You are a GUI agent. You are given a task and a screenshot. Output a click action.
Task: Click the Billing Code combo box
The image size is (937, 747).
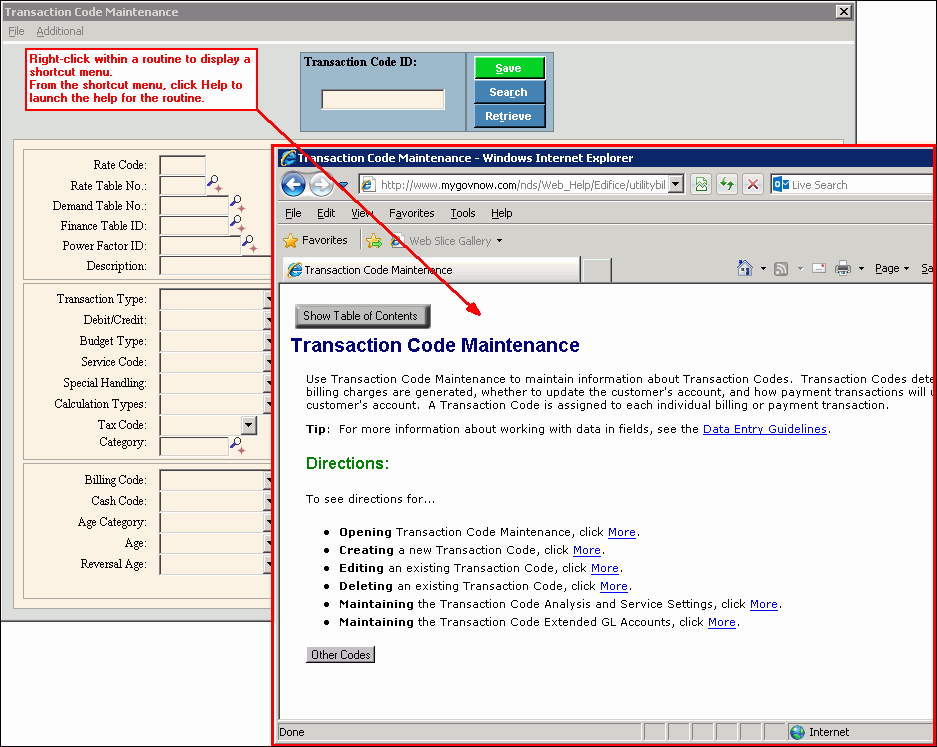point(215,480)
